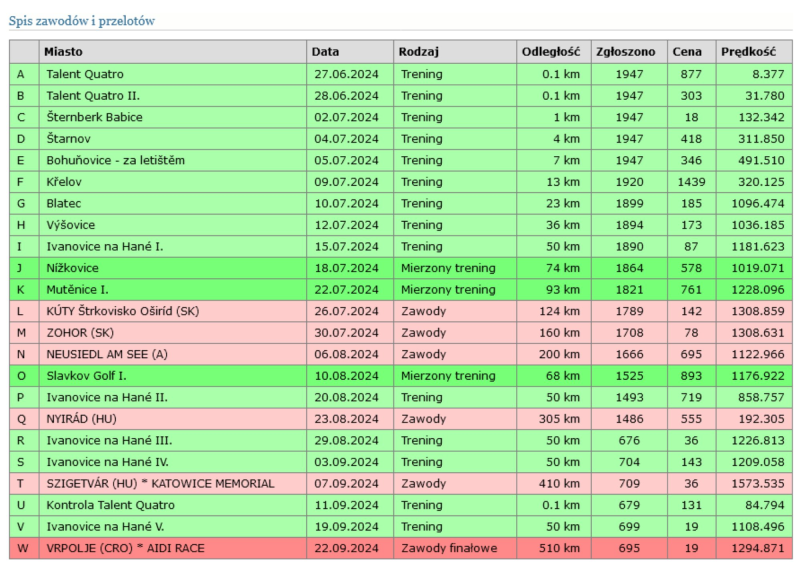Viewport: 800px width, 562px height.
Task: Click the Slavkov Golf I. entry
Action: tap(86, 376)
